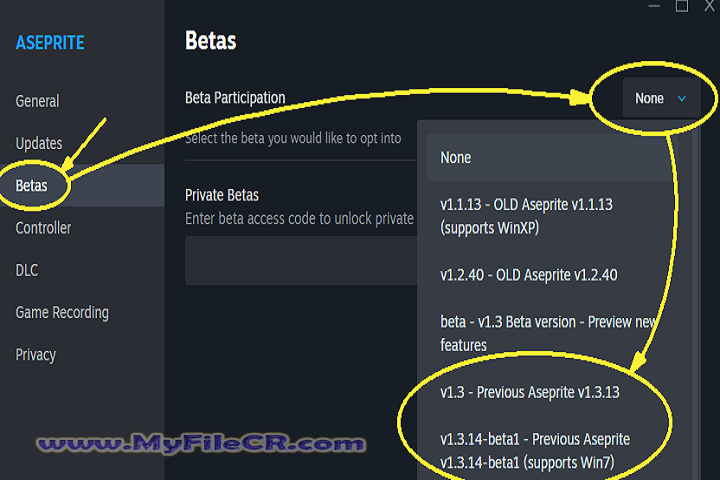Viewport: 720px width, 480px height.
Task: Click the private beta access code field
Action: [x=300, y=261]
